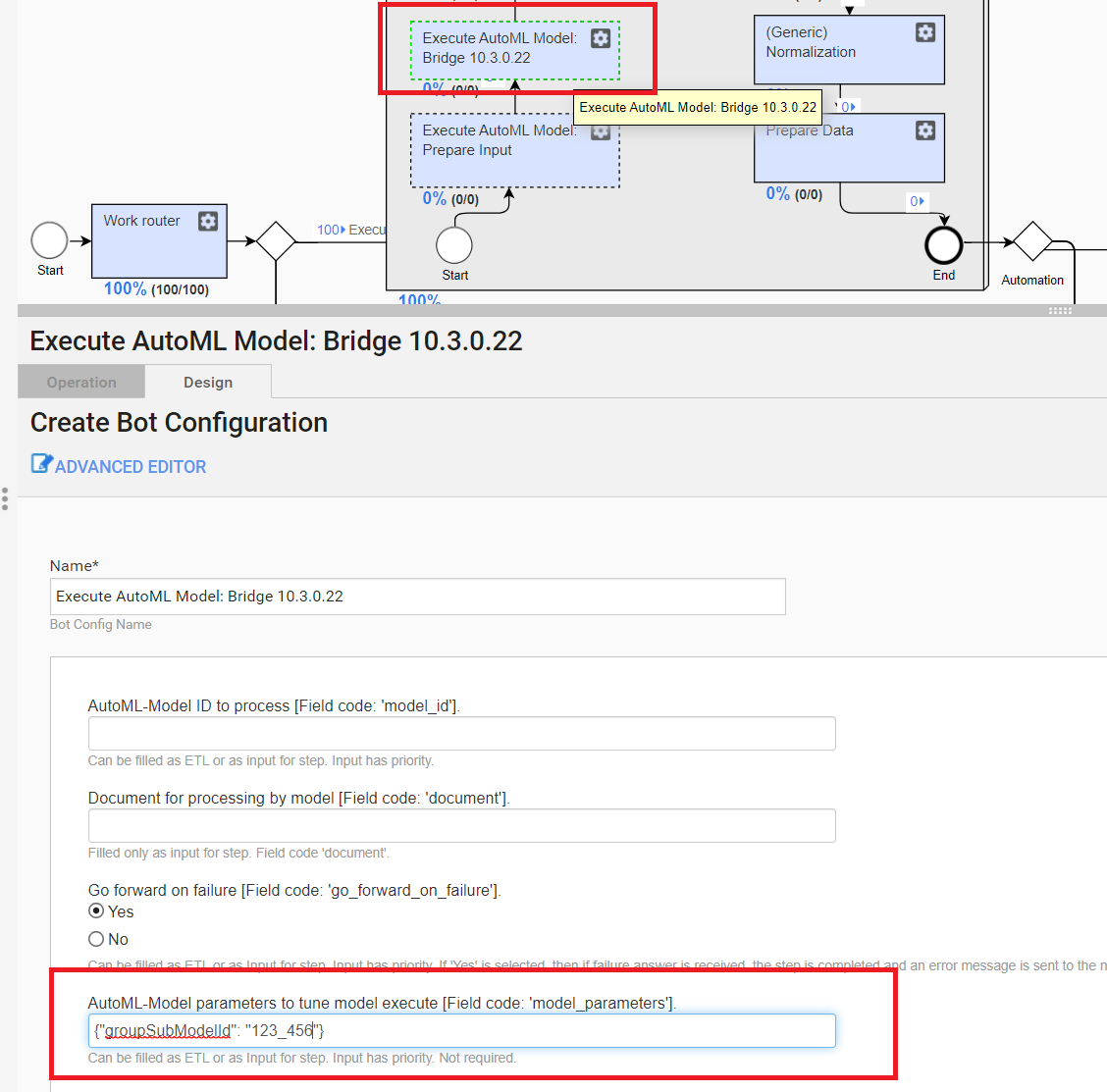Open gear settings on Work router step

208,221
